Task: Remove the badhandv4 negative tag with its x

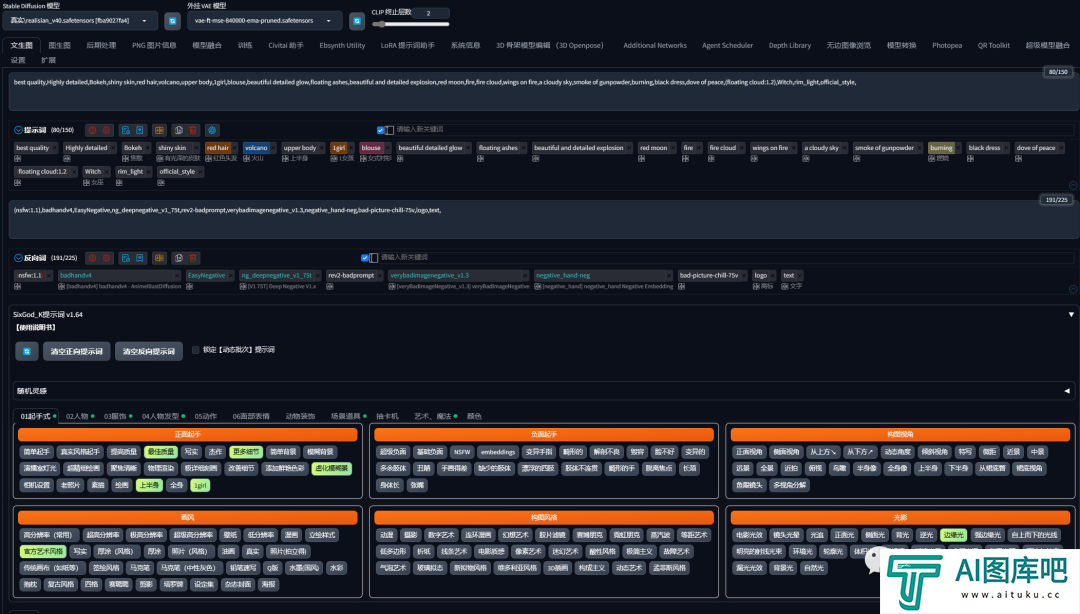Action: [x=177, y=276]
